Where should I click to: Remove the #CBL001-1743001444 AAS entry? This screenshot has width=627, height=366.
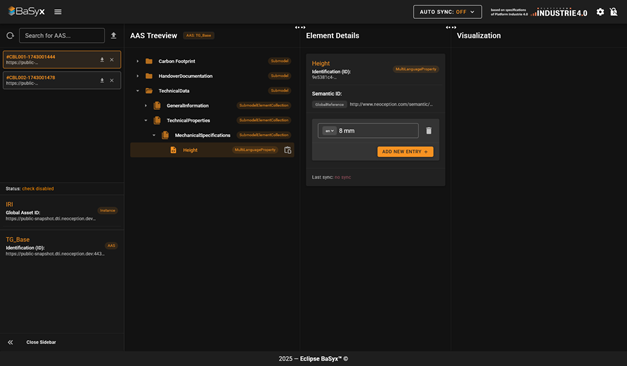(112, 60)
